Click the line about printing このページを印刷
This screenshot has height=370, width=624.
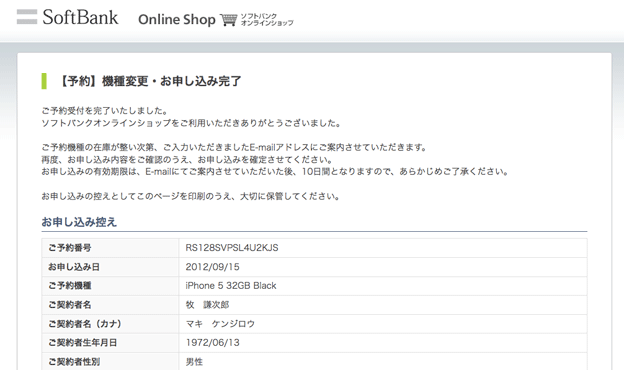(191, 196)
